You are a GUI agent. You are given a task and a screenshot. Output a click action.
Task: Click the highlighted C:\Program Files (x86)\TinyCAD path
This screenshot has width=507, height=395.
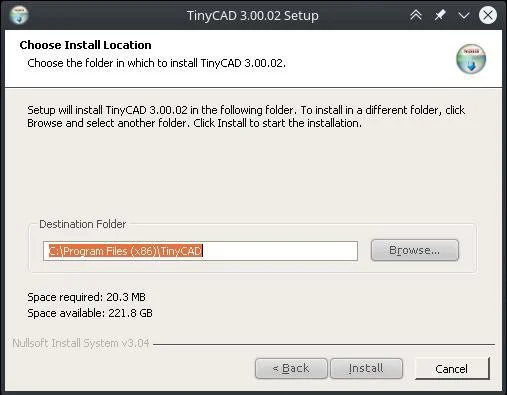[x=125, y=251]
